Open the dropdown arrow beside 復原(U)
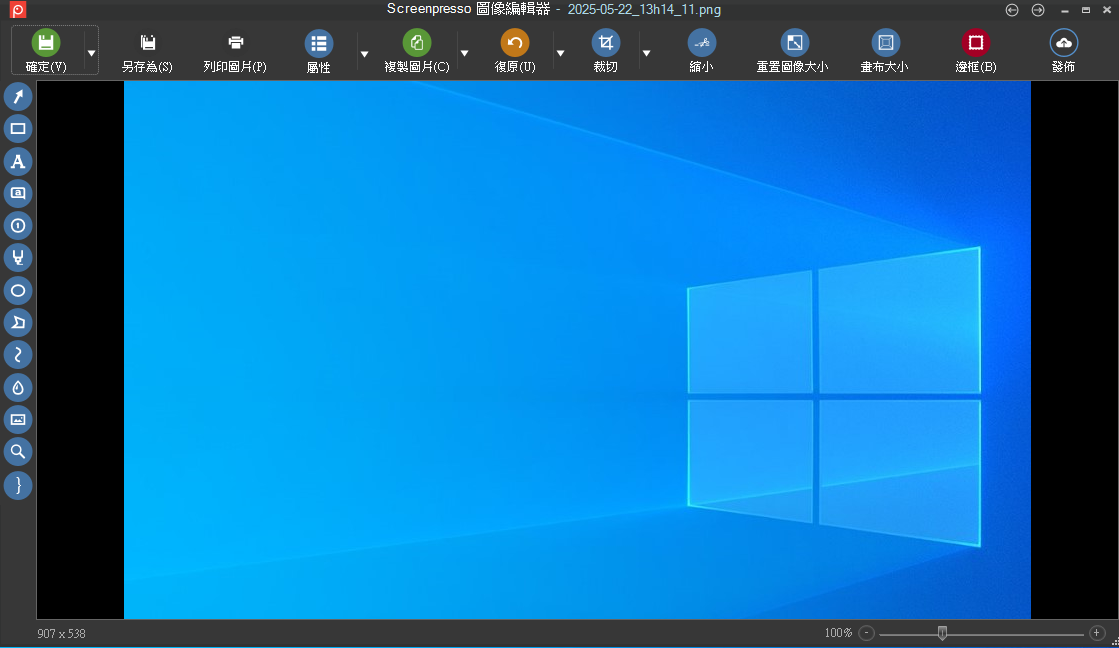1119x648 pixels. (560, 54)
